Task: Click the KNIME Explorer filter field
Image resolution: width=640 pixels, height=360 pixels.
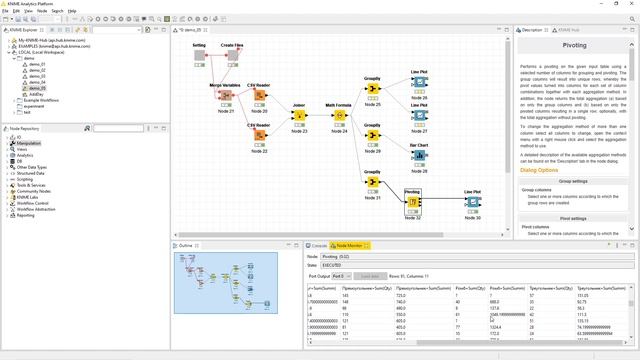Action: [117, 30]
